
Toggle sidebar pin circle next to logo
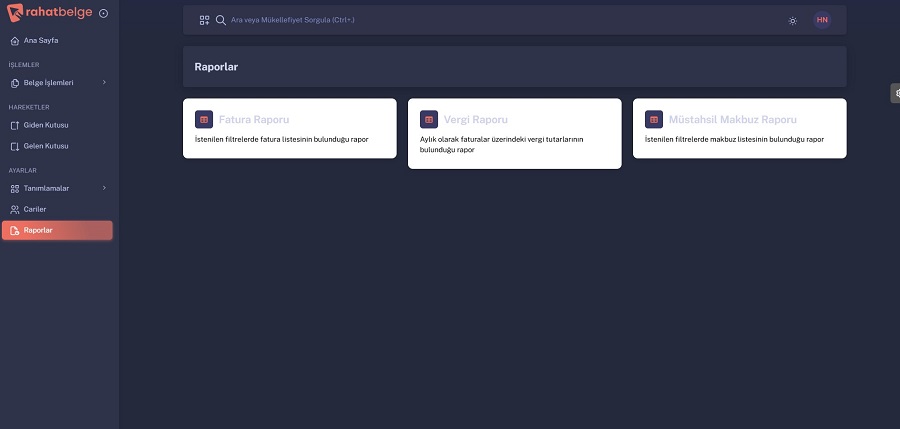coord(104,13)
